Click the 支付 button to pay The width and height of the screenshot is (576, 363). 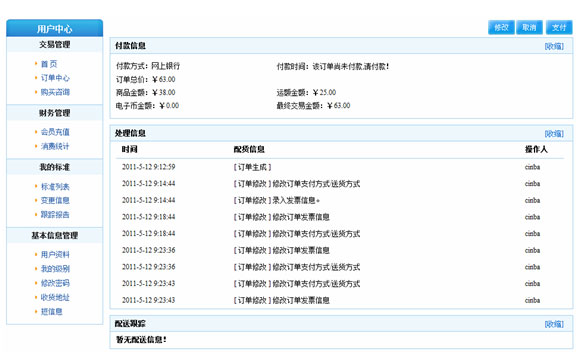click(559, 28)
